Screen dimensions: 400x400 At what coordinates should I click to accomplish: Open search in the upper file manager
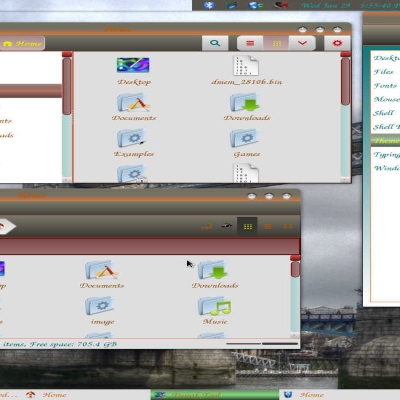pyautogui.click(x=215, y=43)
